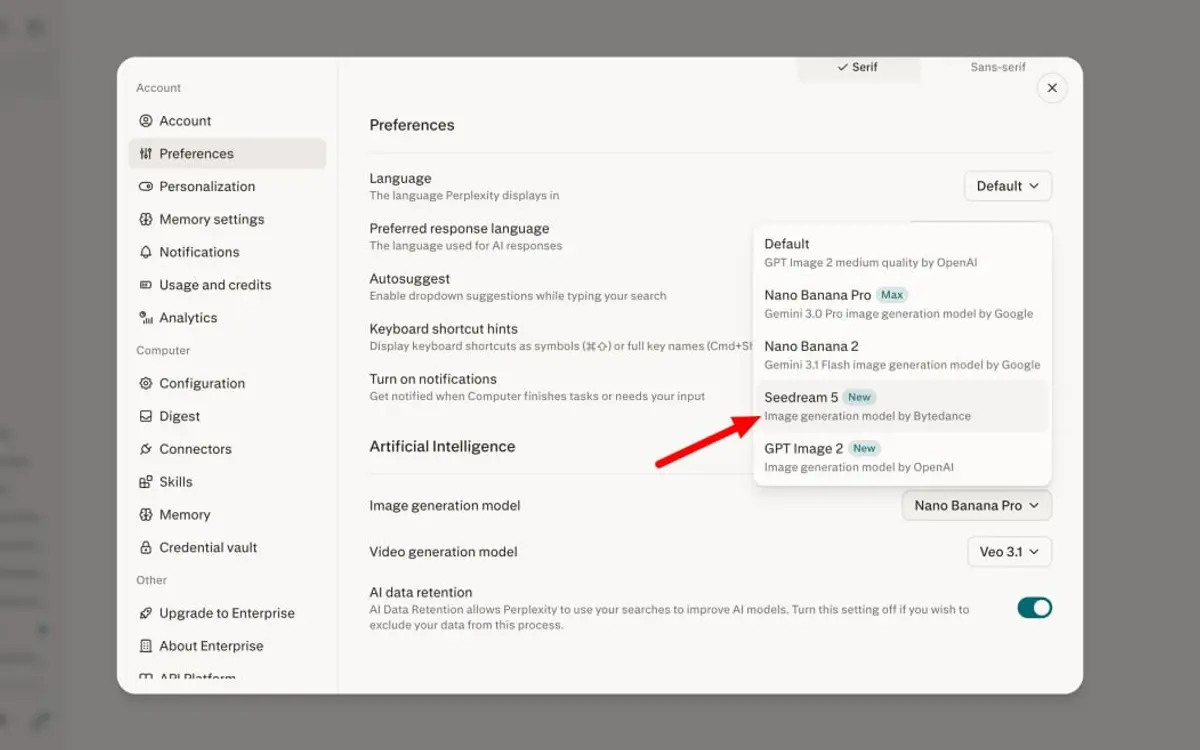Select the Serif font option
This screenshot has height=750, width=1200.
[858, 68]
